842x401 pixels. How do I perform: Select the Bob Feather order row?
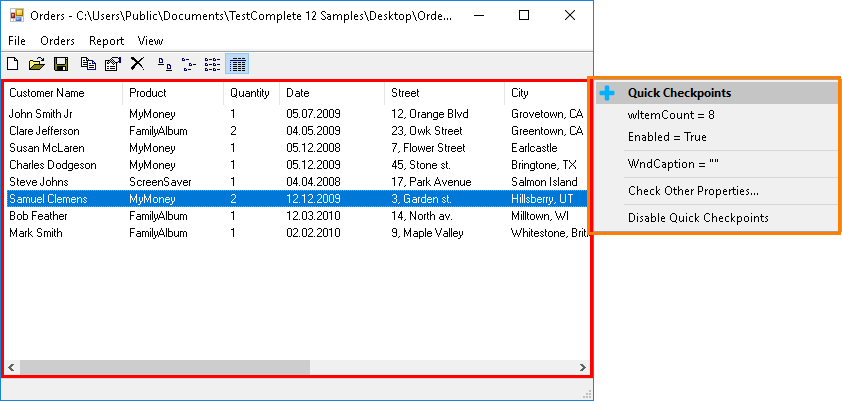click(296, 216)
